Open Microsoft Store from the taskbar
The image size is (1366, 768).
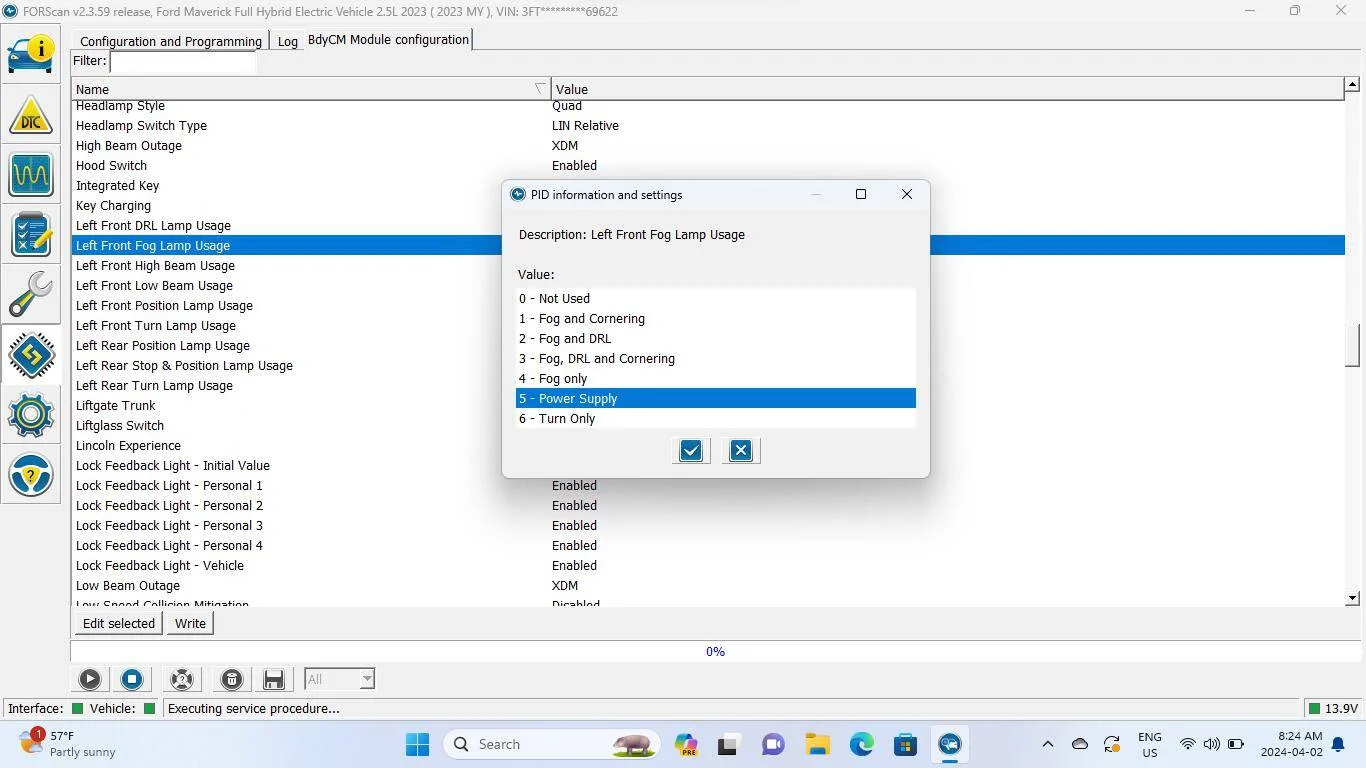click(906, 744)
